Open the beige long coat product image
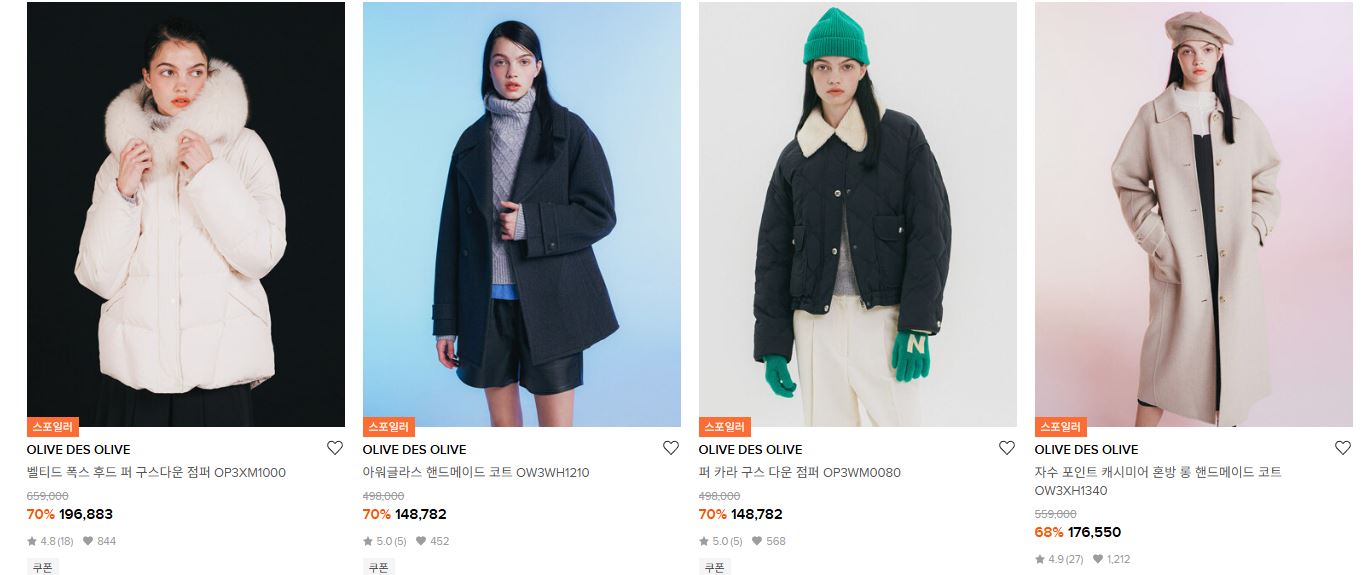Image resolution: width=1365 pixels, height=575 pixels. 1194,214
